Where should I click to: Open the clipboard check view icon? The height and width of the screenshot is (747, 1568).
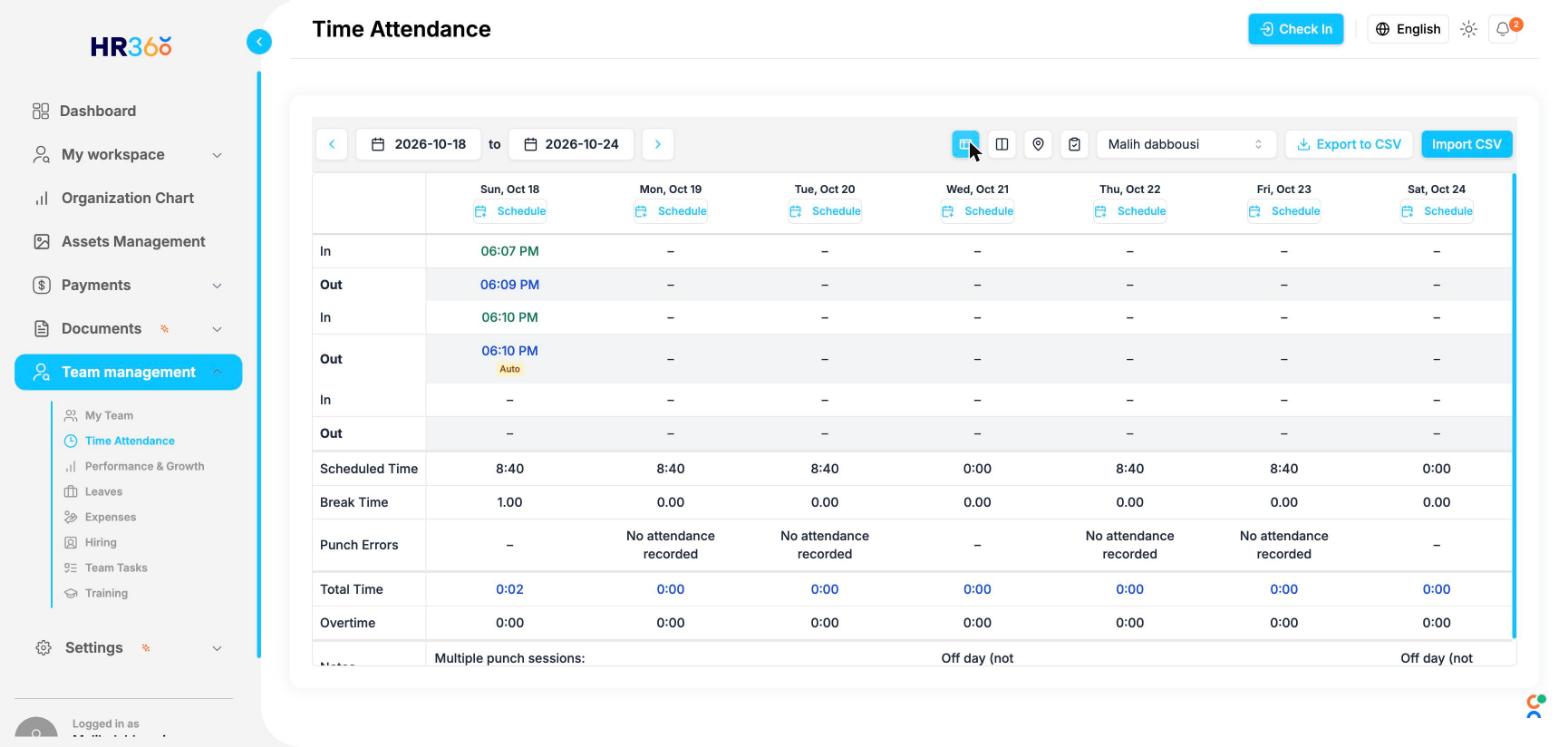(x=1074, y=144)
